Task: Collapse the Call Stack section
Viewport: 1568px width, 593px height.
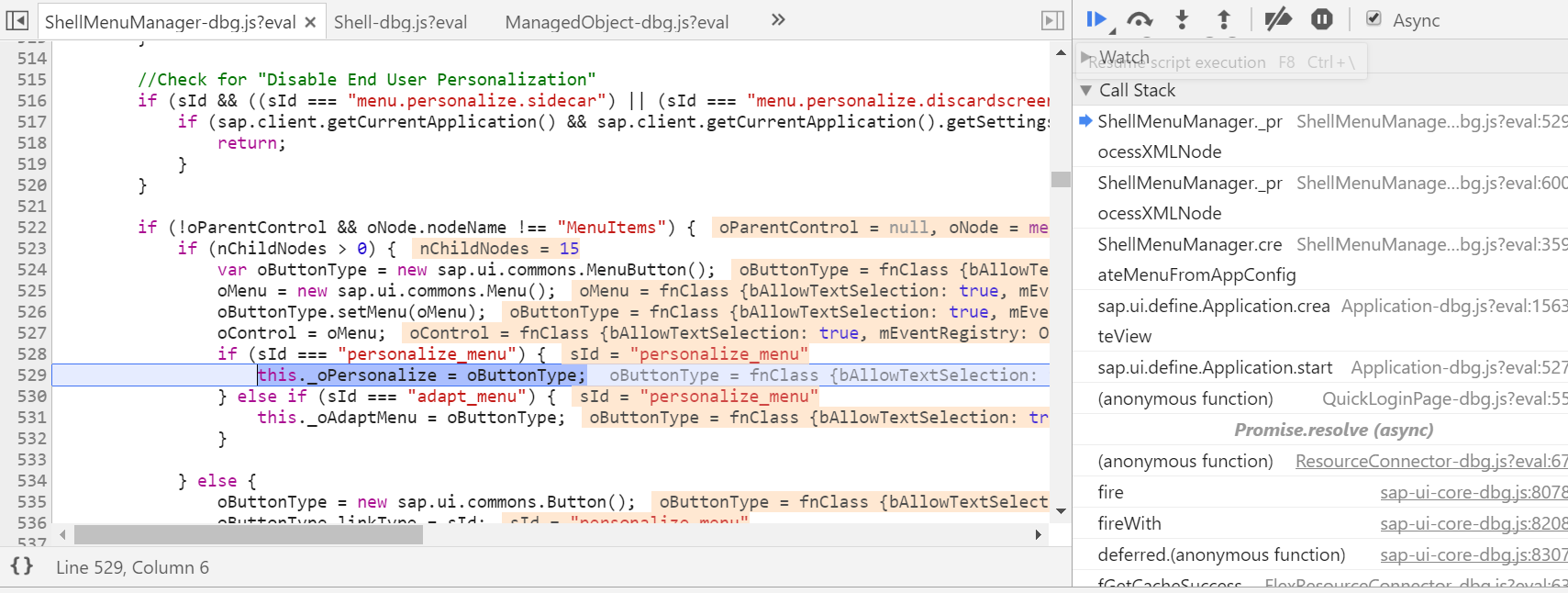Action: tap(1086, 90)
